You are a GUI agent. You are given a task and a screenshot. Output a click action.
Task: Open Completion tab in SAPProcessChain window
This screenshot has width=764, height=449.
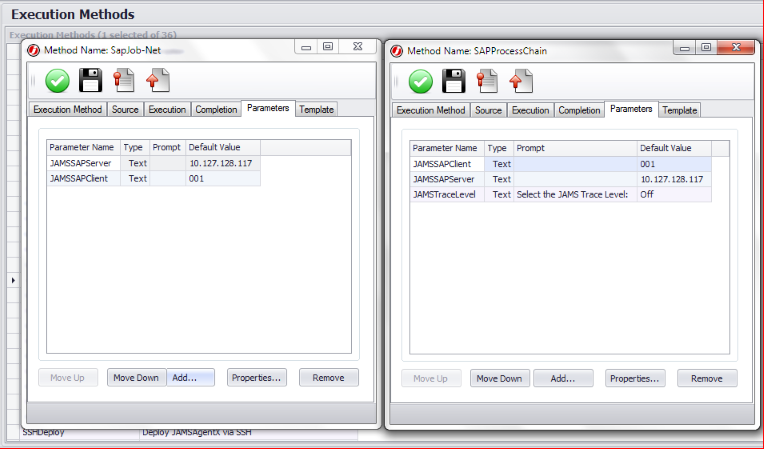[579, 111]
